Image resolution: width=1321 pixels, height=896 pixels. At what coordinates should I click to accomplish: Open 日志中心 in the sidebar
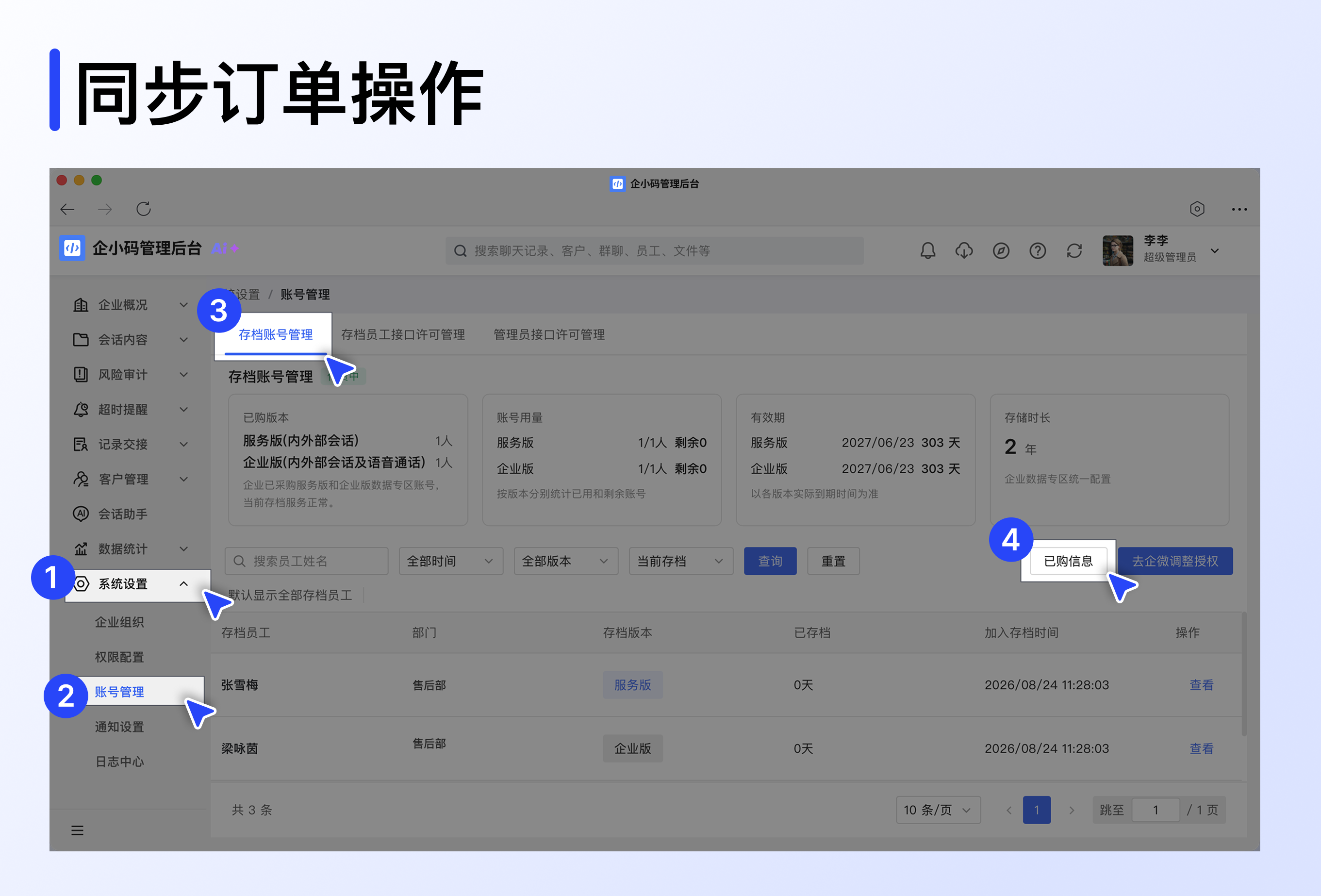click(x=119, y=762)
